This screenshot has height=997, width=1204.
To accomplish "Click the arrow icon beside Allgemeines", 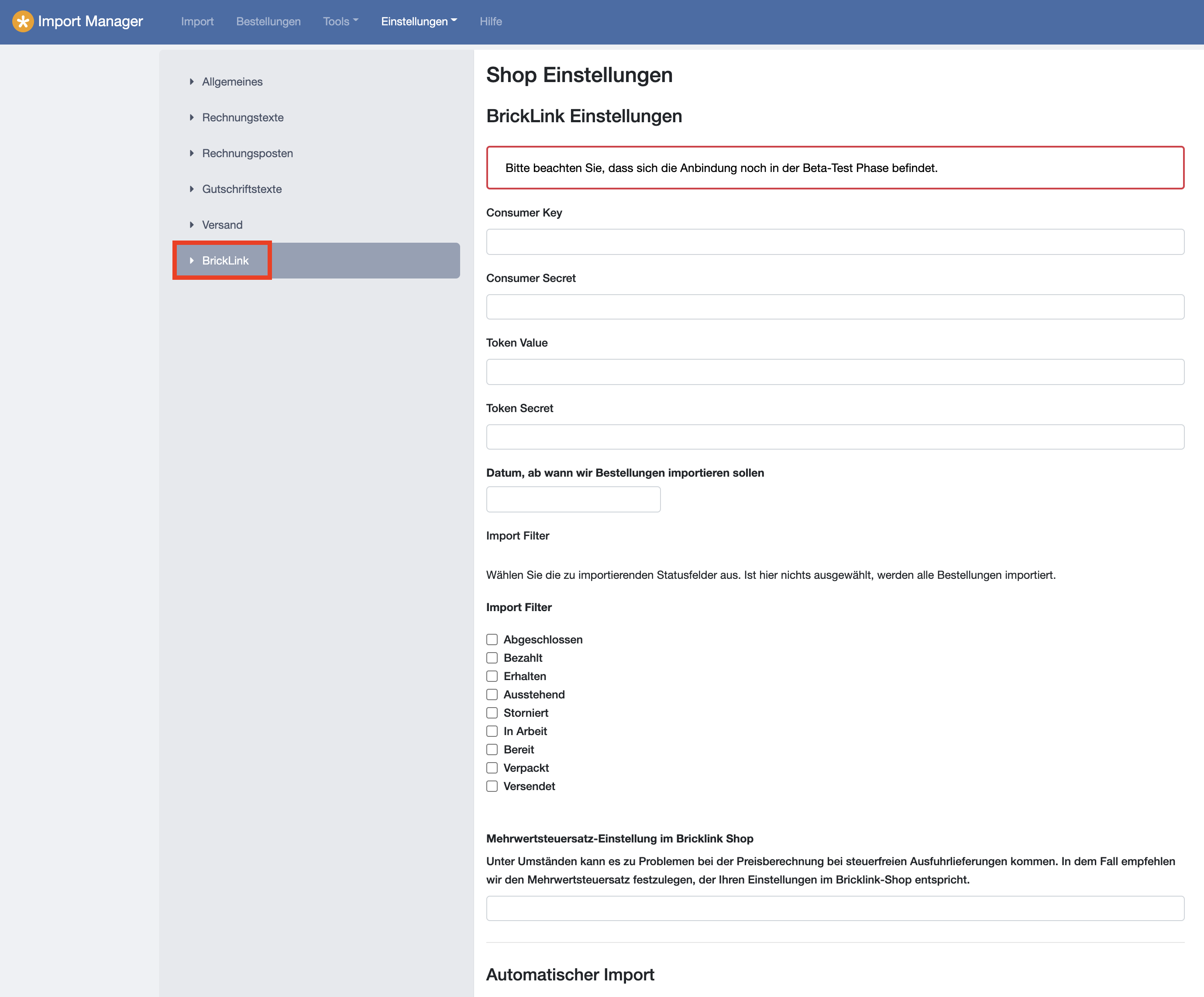I will pyautogui.click(x=192, y=82).
